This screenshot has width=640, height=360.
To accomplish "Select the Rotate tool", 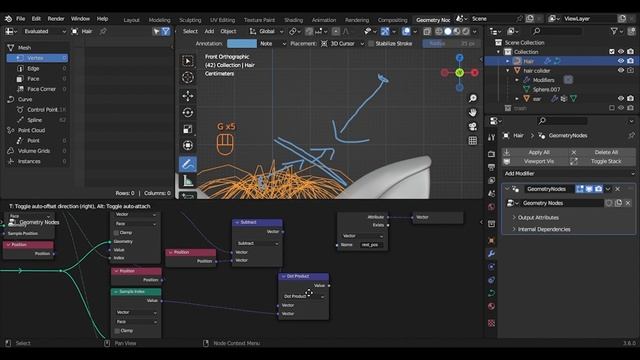I will coord(188,112).
